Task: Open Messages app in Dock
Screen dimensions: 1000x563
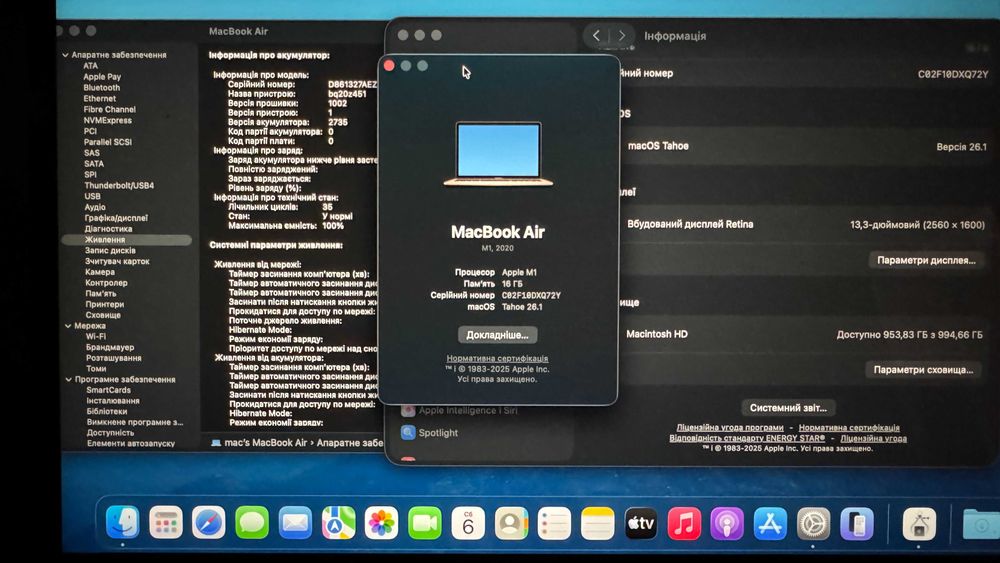Action: [x=252, y=523]
